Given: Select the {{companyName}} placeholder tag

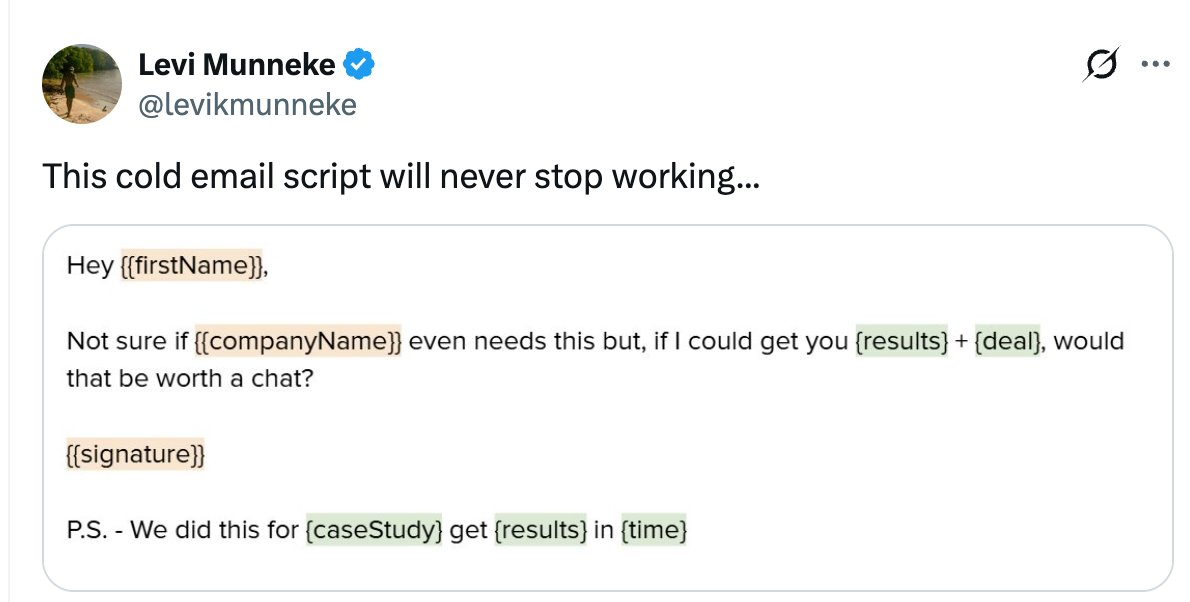Looking at the screenshot, I should (x=298, y=342).
